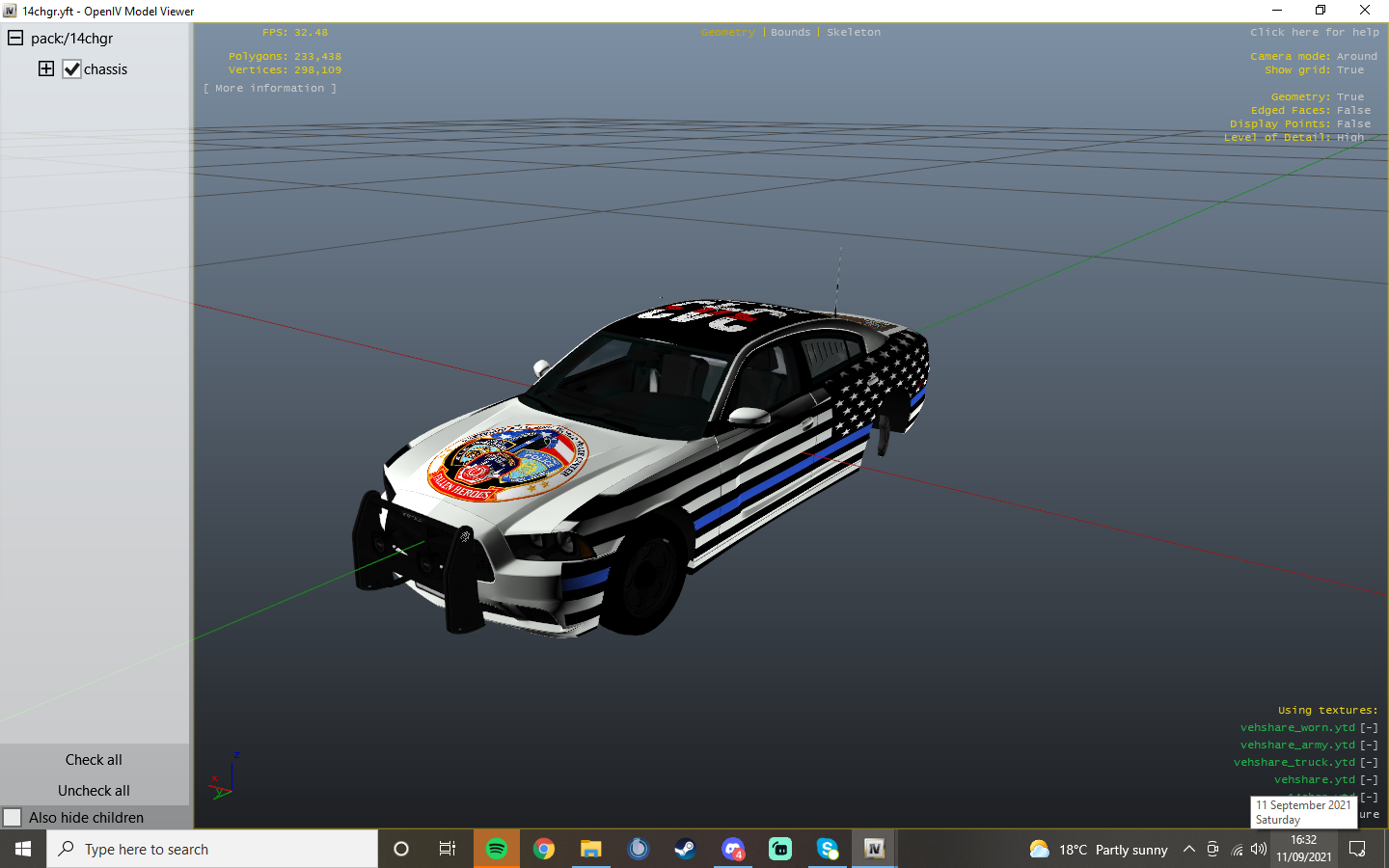1389x868 pixels.
Task: Open Spotify from the taskbar
Action: 497,849
